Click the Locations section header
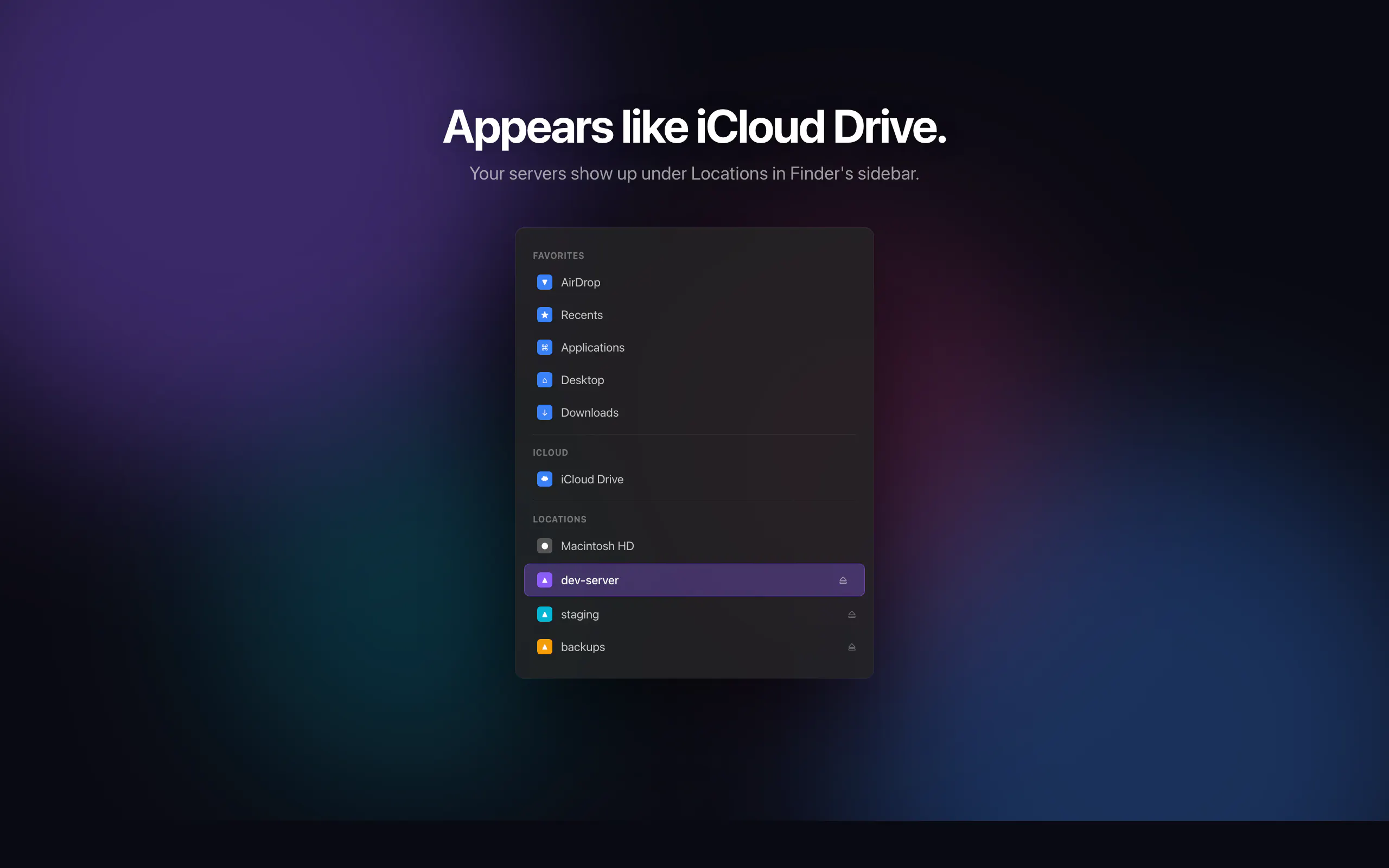Viewport: 1389px width, 868px height. pyautogui.click(x=559, y=519)
